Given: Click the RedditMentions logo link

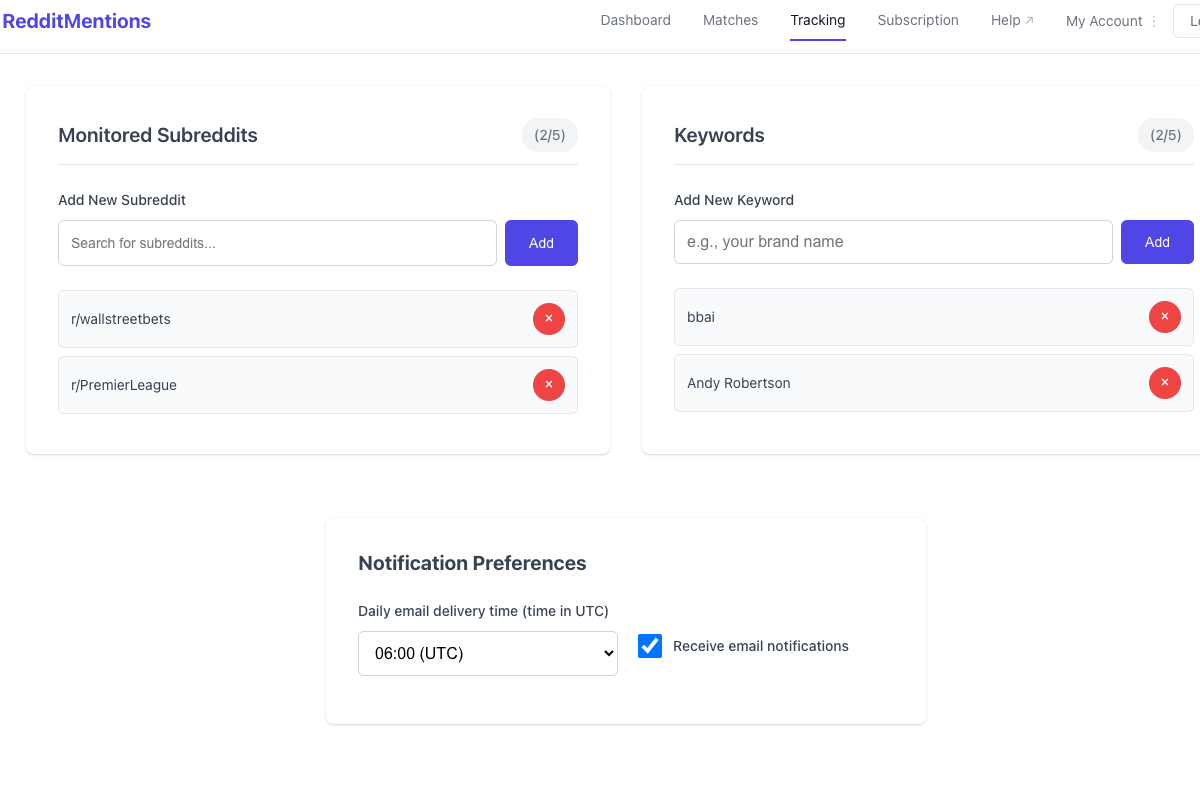Looking at the screenshot, I should tap(77, 21).
